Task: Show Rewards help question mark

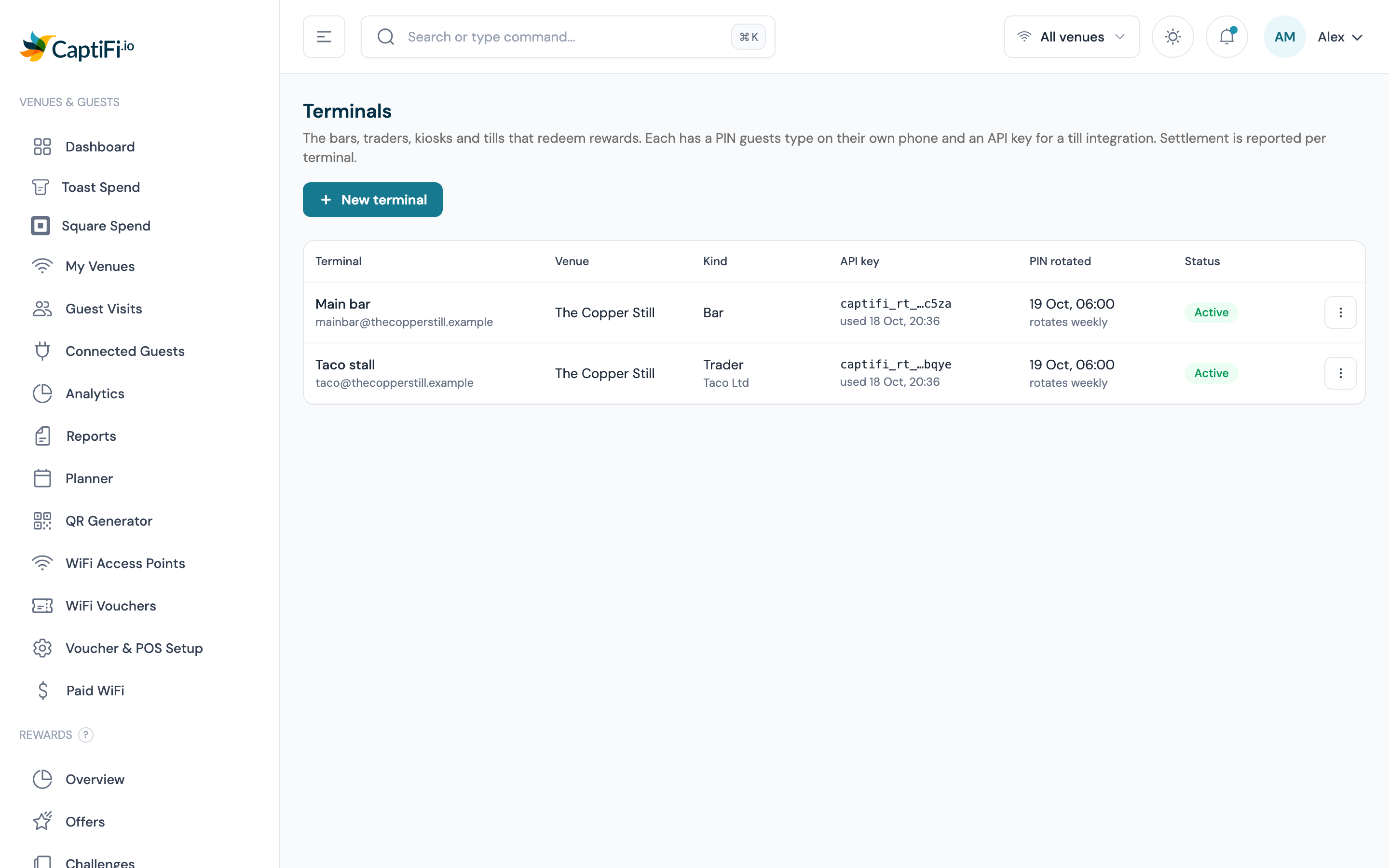Action: 85,735
